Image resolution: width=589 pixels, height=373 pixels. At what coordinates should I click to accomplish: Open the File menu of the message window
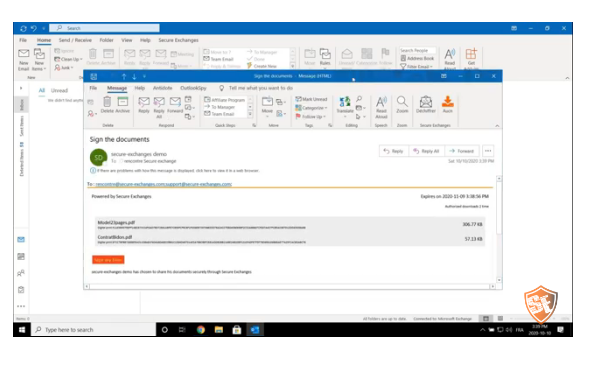(x=93, y=88)
